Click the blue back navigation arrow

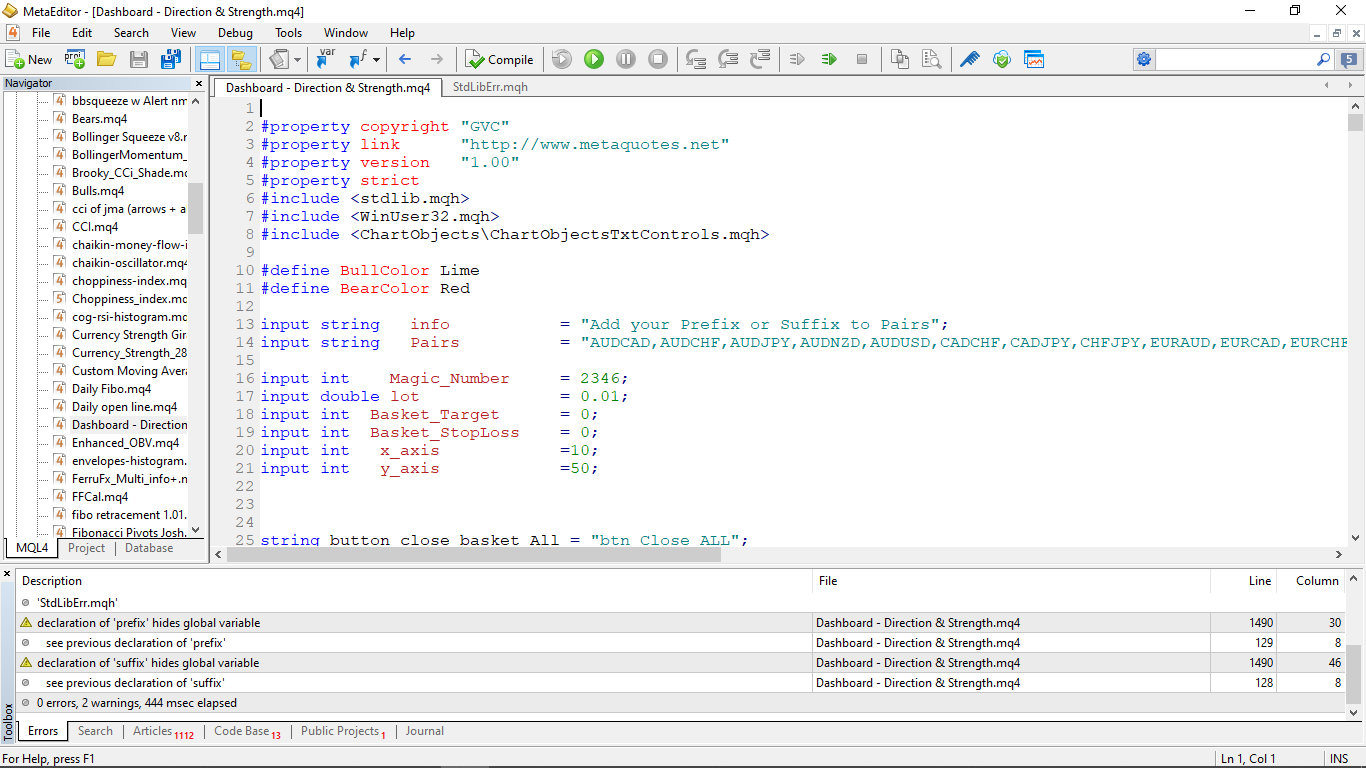(x=405, y=59)
